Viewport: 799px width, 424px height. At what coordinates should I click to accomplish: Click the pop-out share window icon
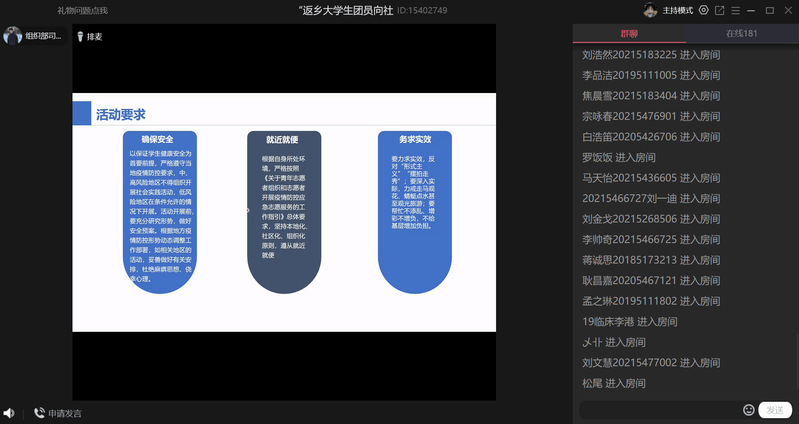coord(720,10)
